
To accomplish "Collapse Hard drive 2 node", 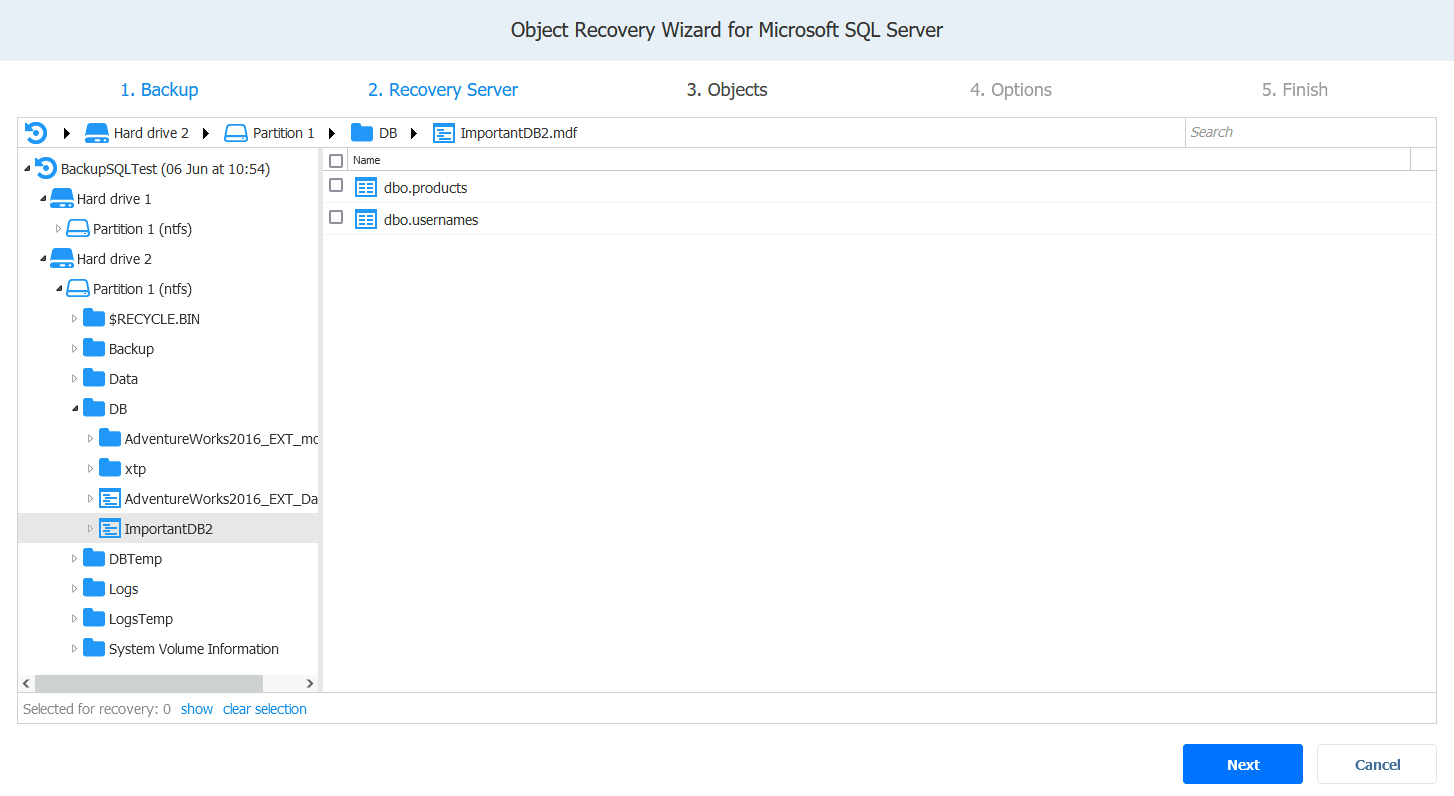I will click(x=43, y=259).
